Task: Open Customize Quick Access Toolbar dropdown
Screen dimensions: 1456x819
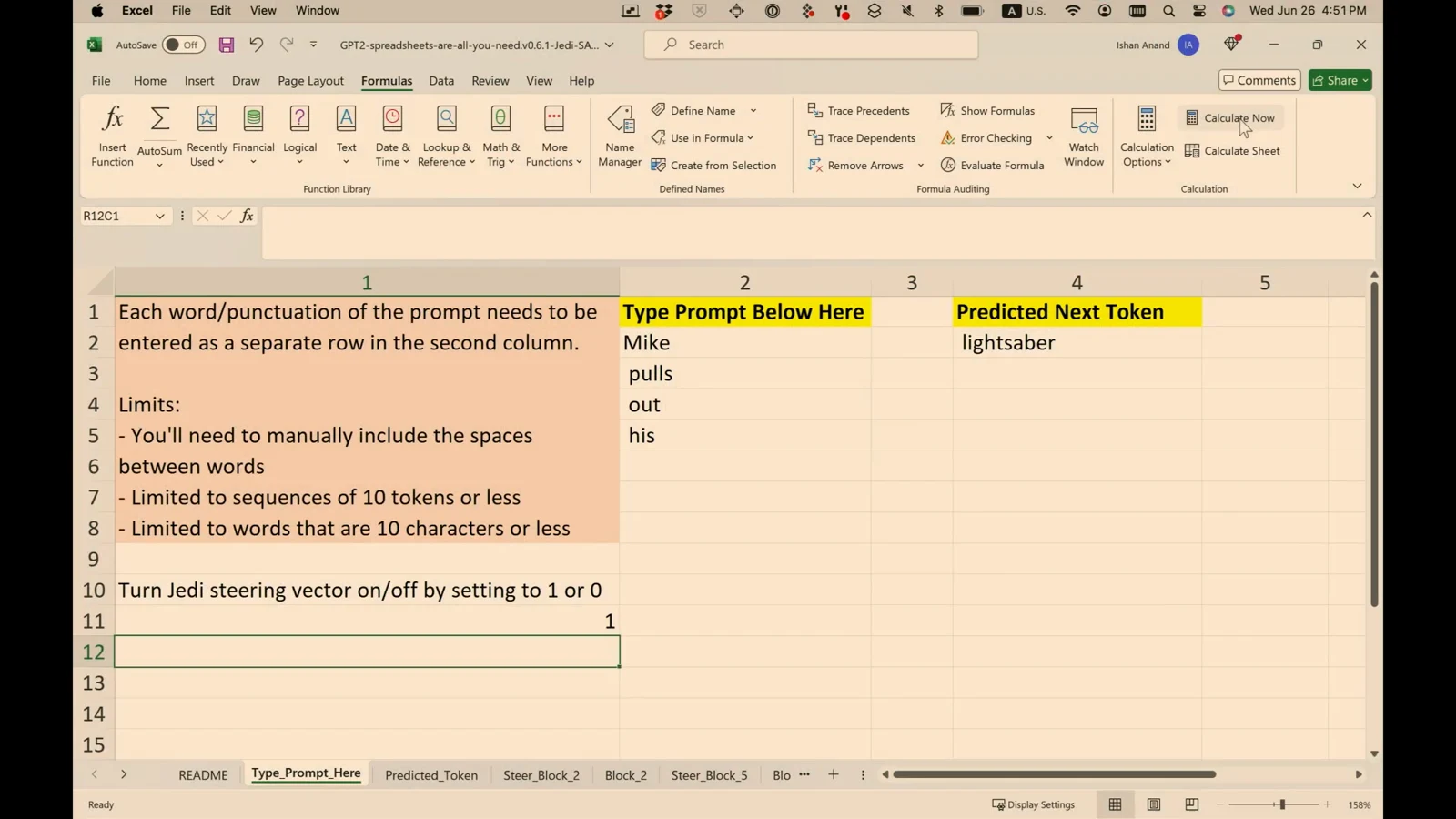Action: (314, 45)
